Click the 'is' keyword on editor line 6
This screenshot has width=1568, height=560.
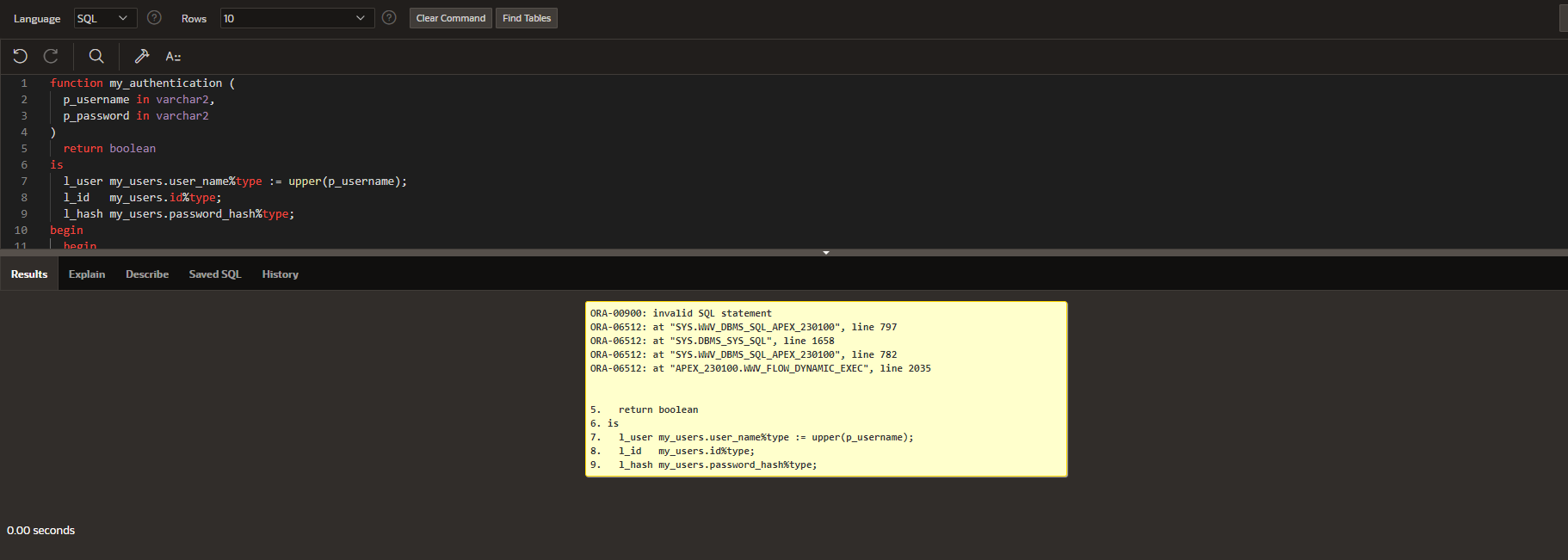coord(57,165)
